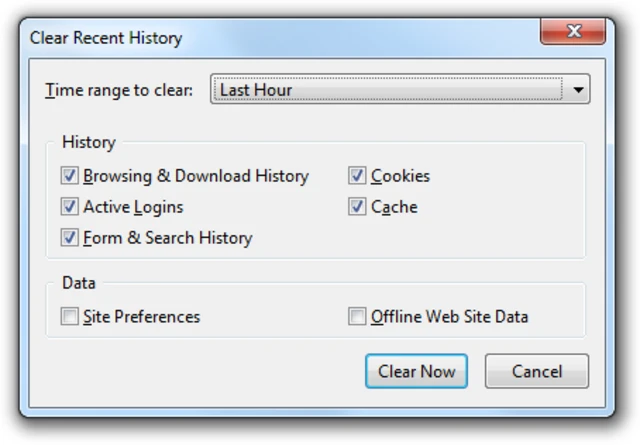The image size is (640, 445).
Task: Click the Cancel button
Action: (537, 371)
